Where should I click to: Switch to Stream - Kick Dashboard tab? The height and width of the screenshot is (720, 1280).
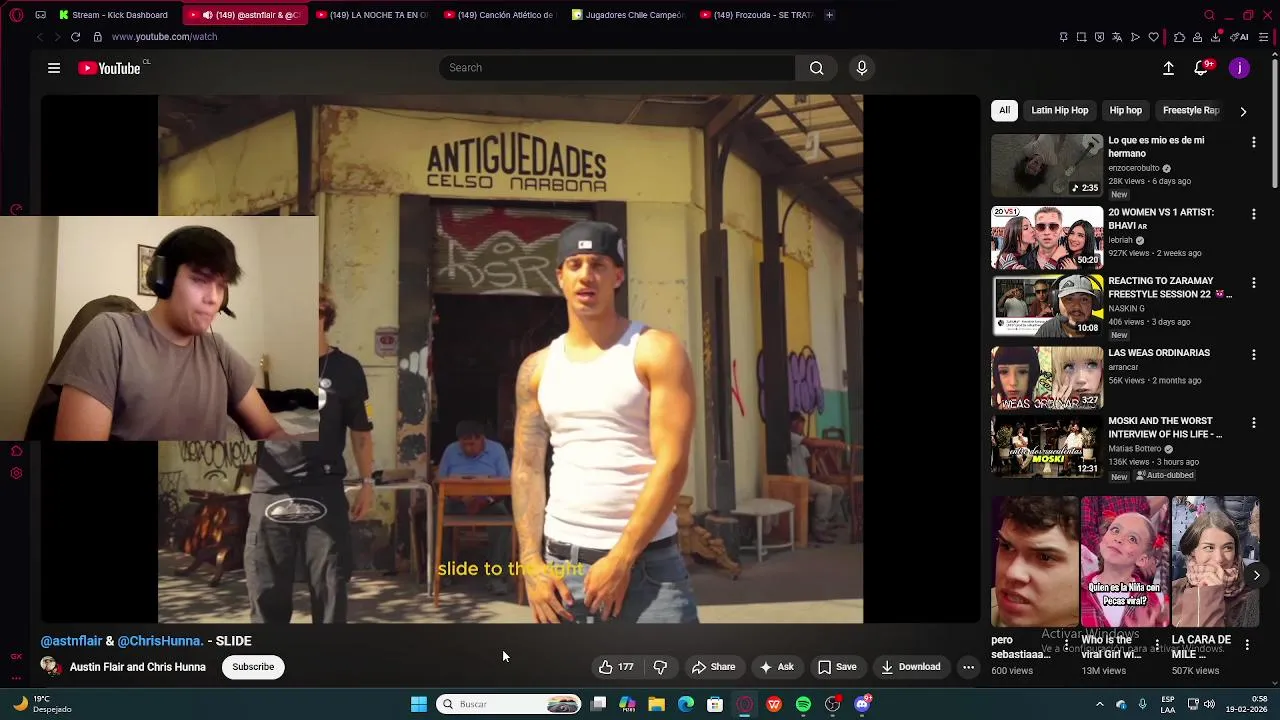pos(113,15)
